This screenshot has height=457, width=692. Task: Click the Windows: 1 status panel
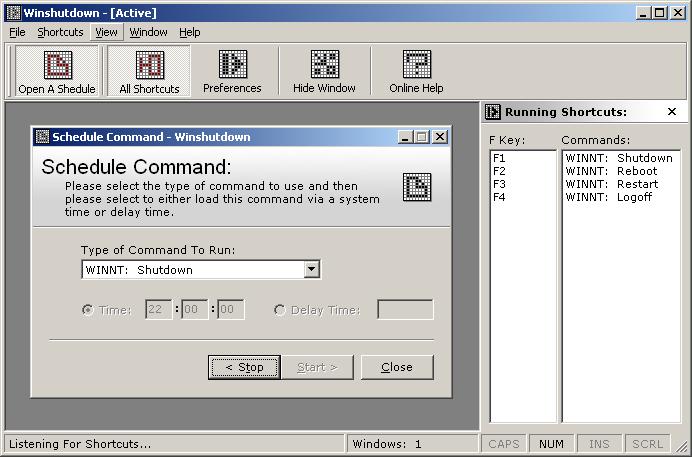(x=413, y=444)
